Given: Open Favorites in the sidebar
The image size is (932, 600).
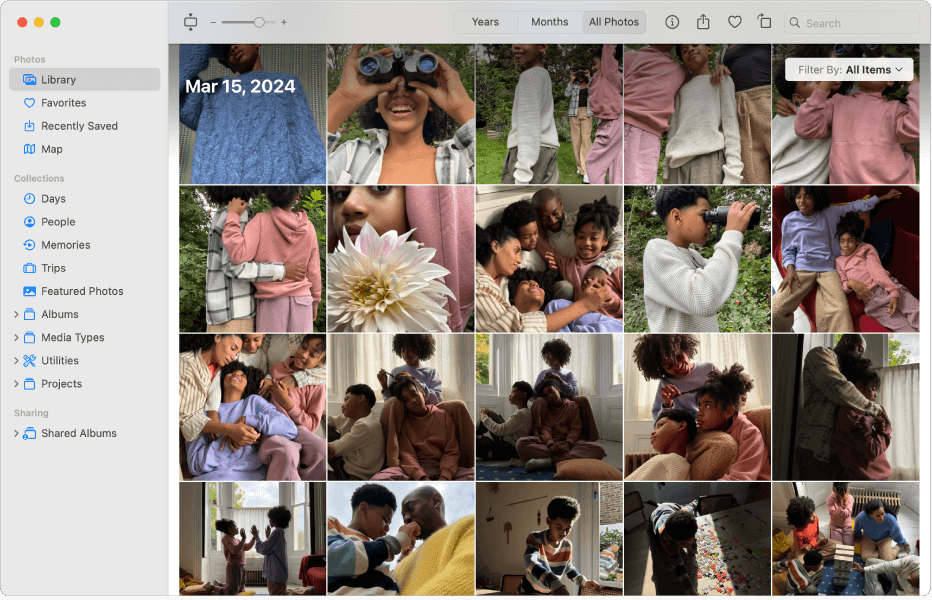Looking at the screenshot, I should pos(84,102).
